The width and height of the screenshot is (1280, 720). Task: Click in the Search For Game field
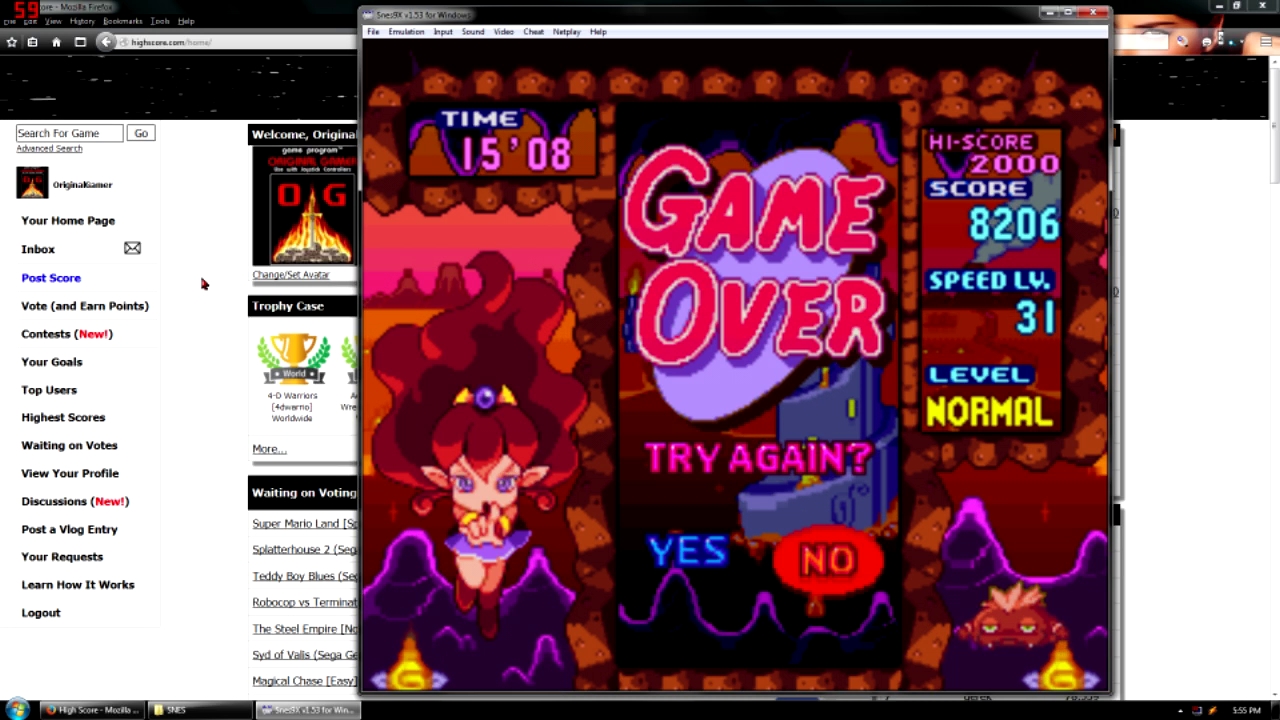pos(69,133)
